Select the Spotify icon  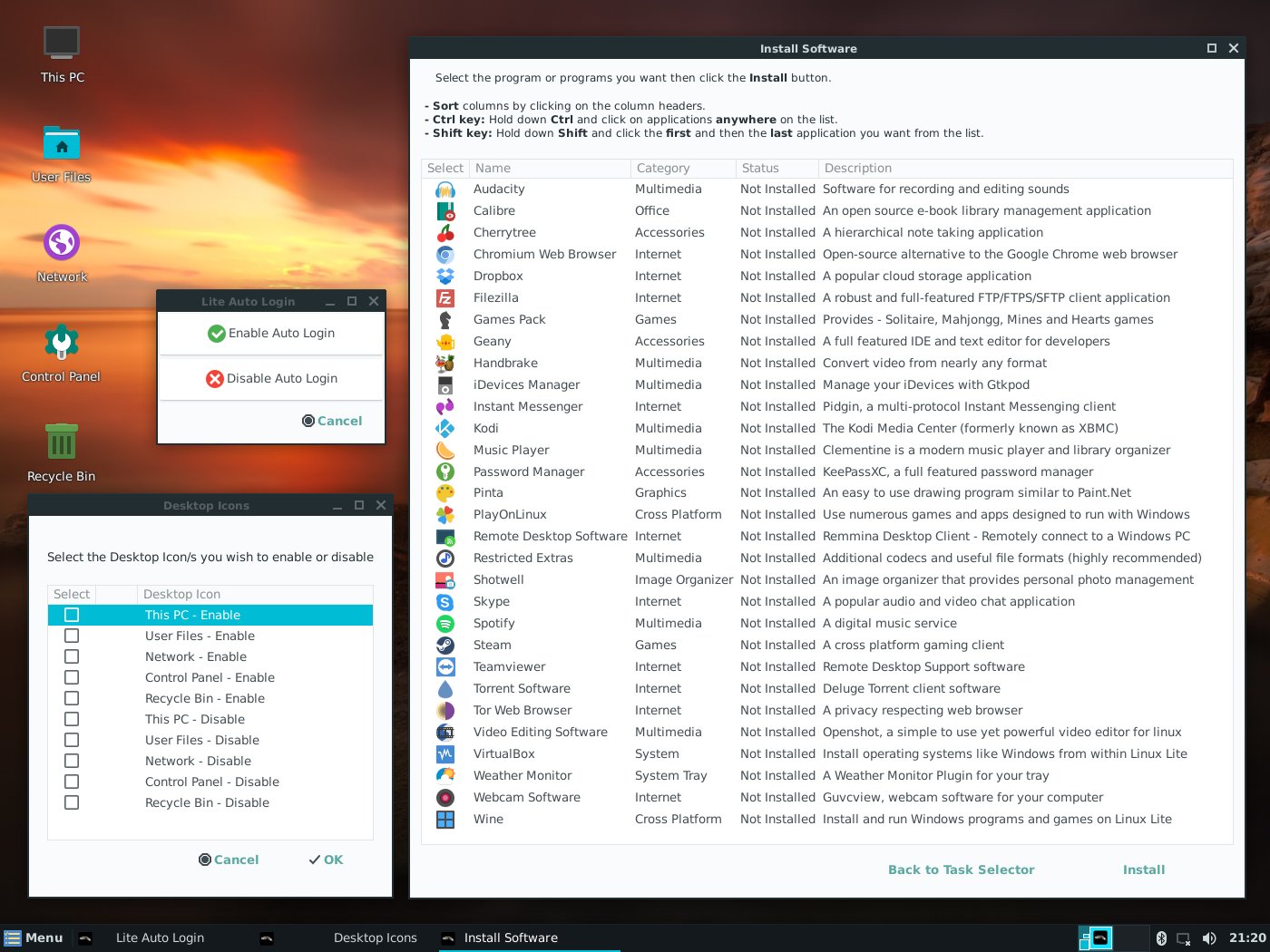click(x=445, y=624)
